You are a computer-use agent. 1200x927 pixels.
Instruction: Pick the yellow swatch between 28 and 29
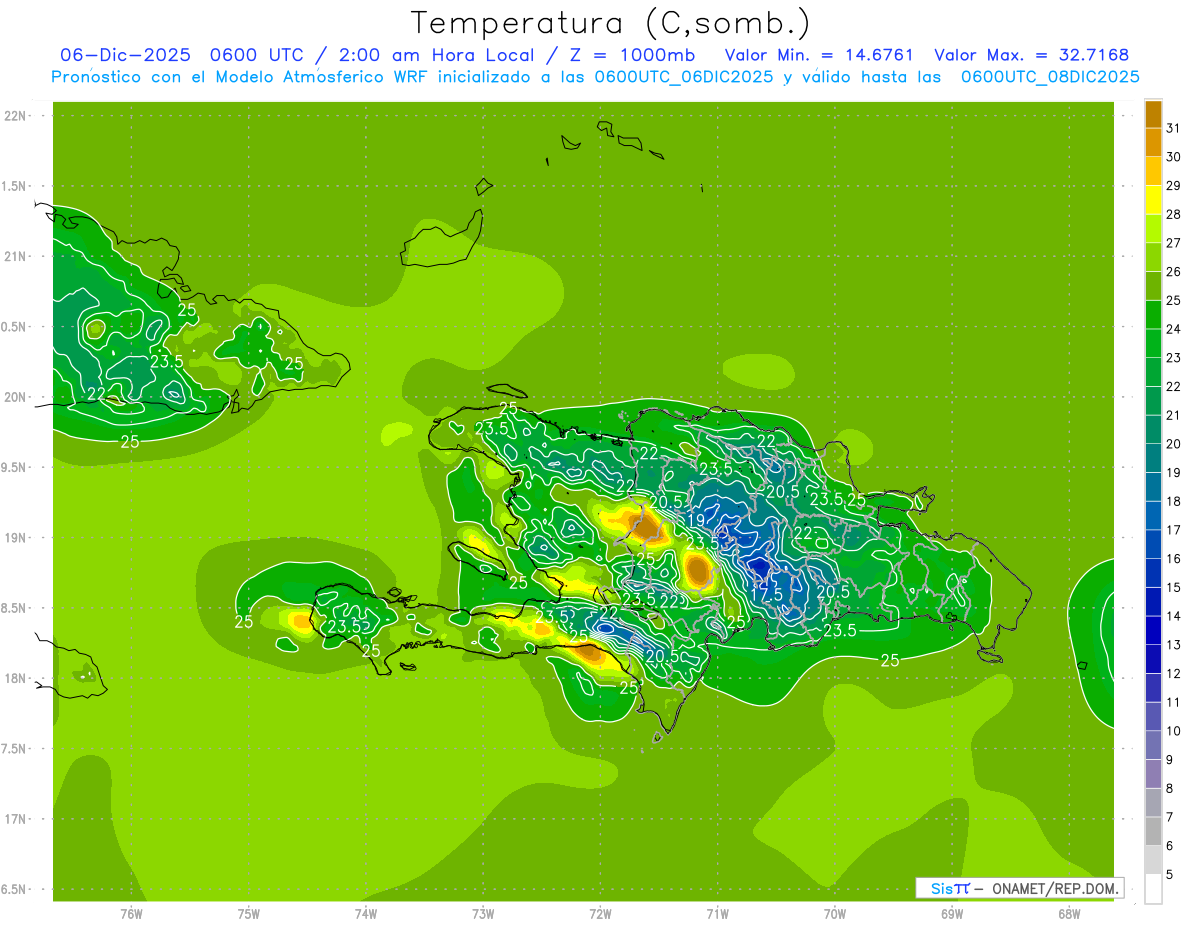[1153, 200]
